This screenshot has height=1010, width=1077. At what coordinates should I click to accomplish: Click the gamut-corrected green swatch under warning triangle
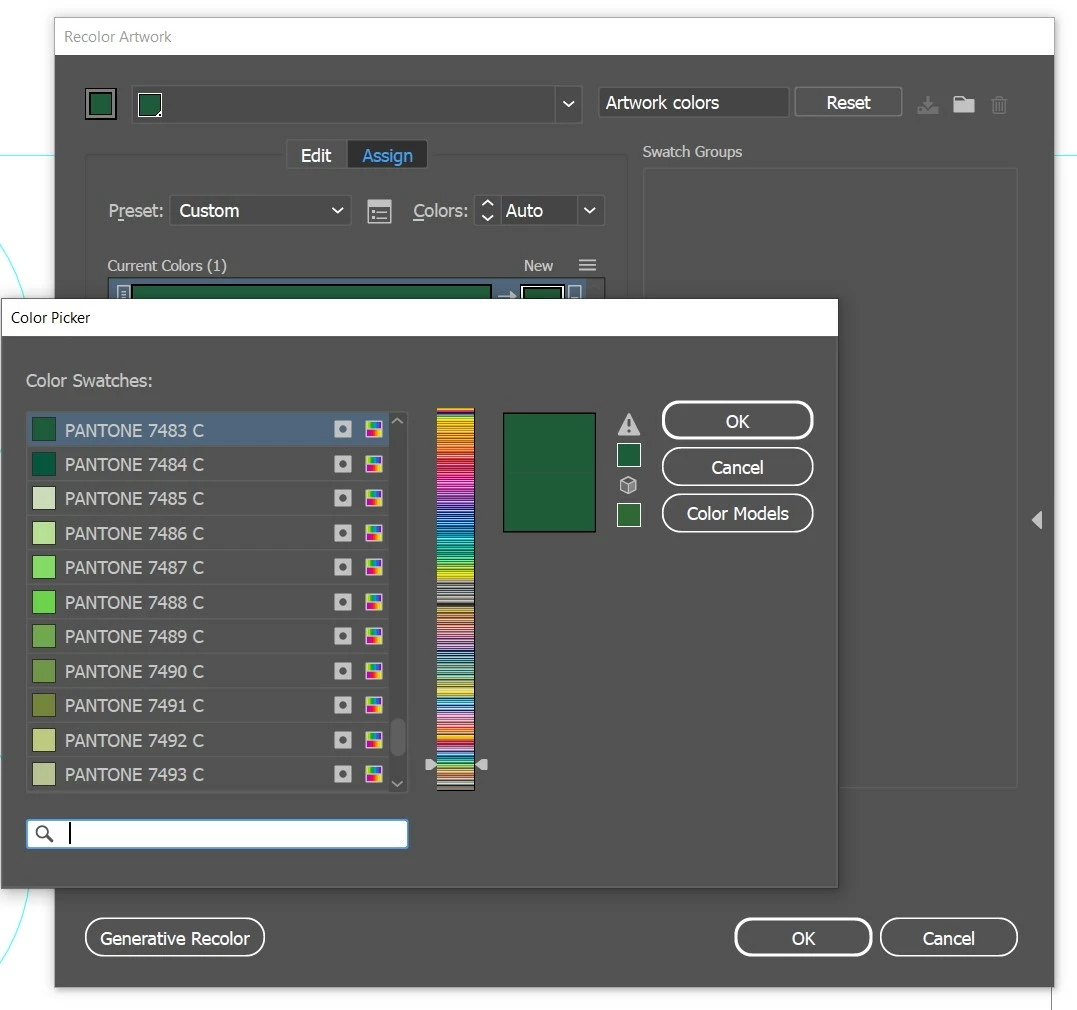point(628,455)
